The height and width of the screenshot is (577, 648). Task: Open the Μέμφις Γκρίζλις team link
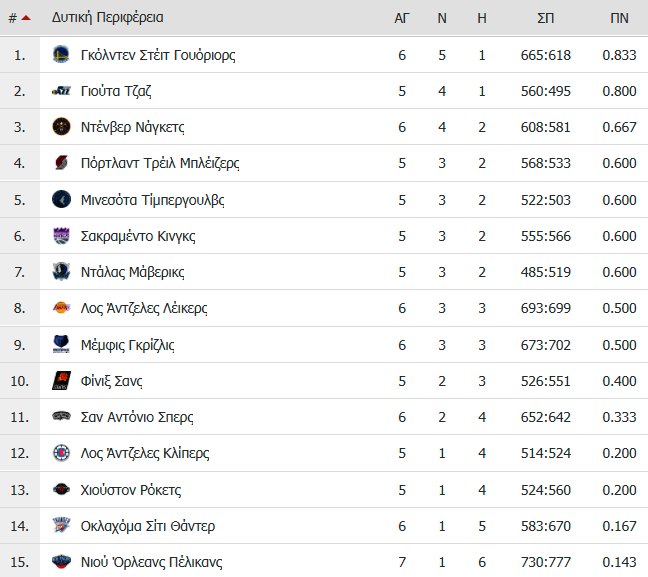128,345
